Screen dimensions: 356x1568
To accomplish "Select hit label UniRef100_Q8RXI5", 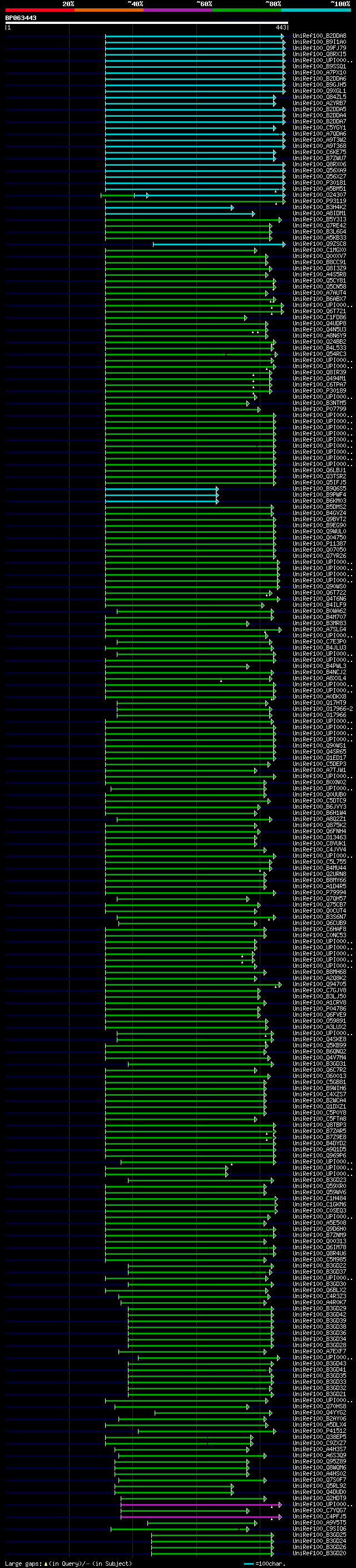I will coord(319,54).
